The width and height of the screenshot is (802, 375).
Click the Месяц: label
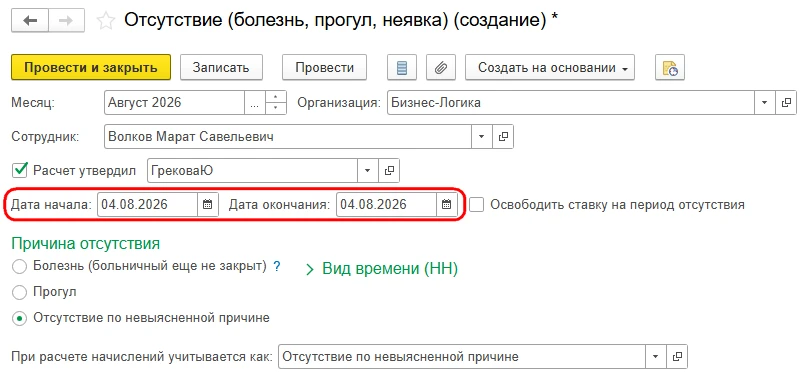pos(33,103)
